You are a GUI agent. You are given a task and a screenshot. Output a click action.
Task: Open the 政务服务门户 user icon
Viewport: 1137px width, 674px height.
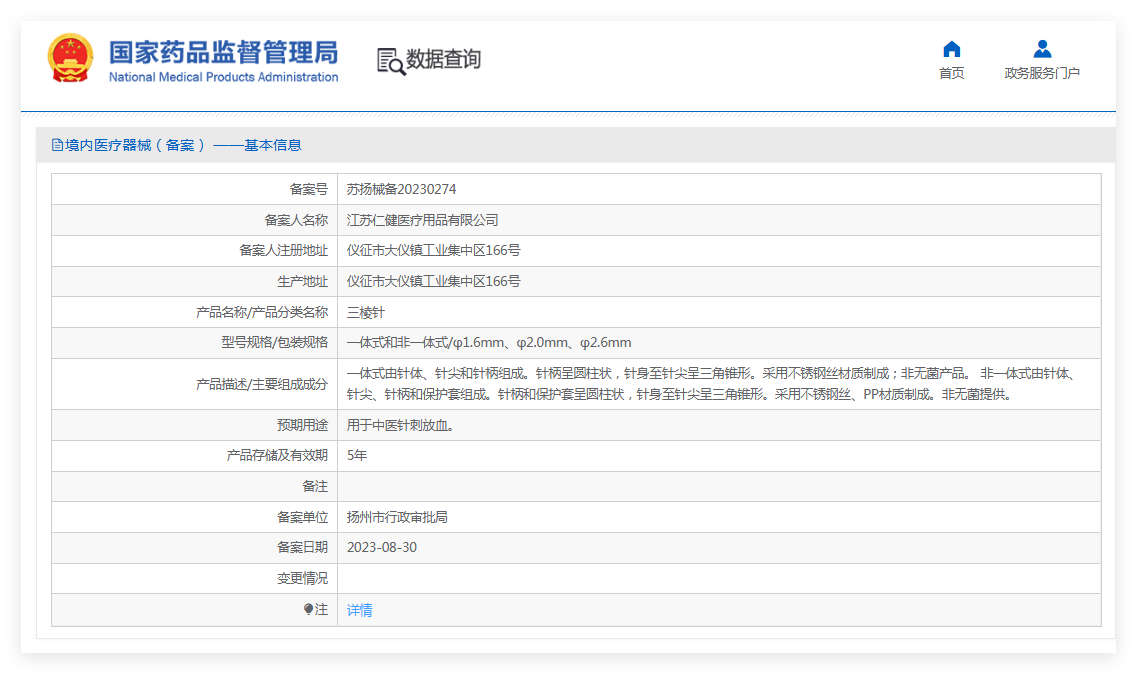coord(1042,49)
